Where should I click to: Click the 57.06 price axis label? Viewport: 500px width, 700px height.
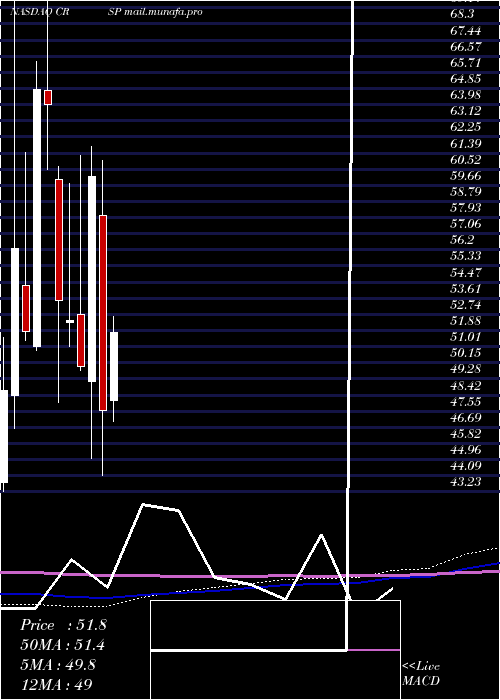[466, 224]
